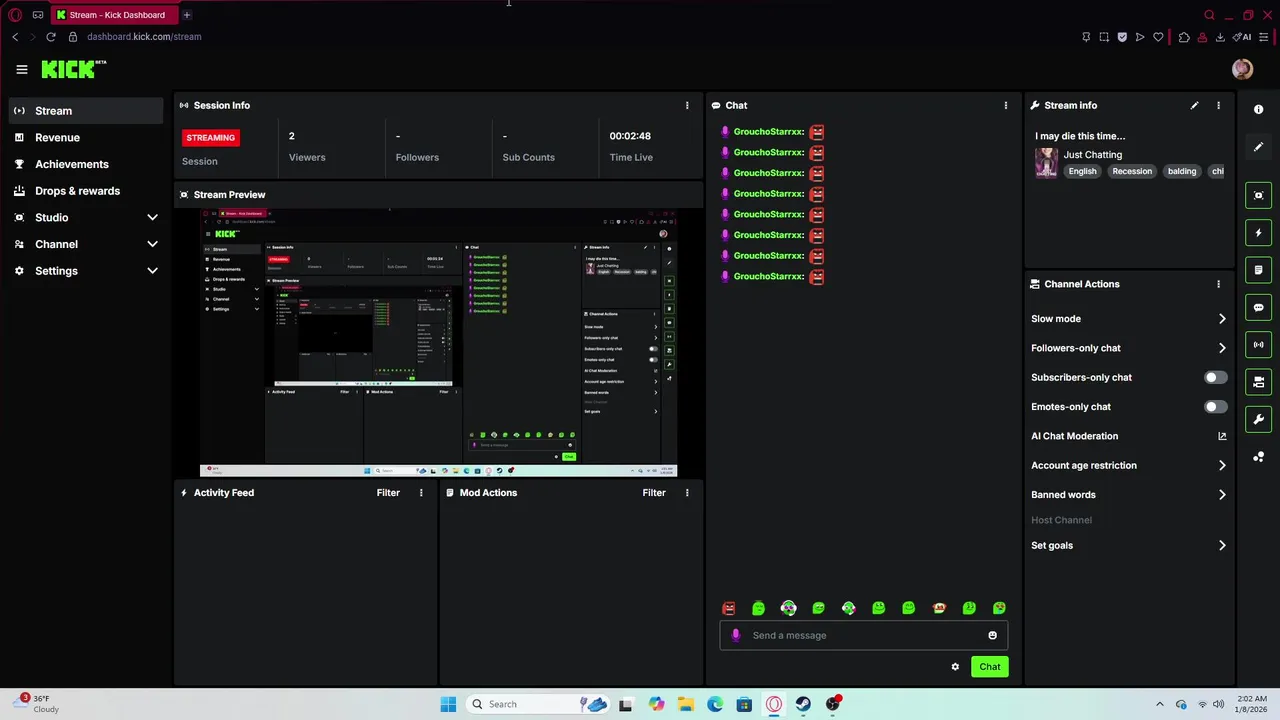This screenshot has width=1280, height=720.
Task: Open a new browser tab with plus icon
Action: pyautogui.click(x=186, y=15)
